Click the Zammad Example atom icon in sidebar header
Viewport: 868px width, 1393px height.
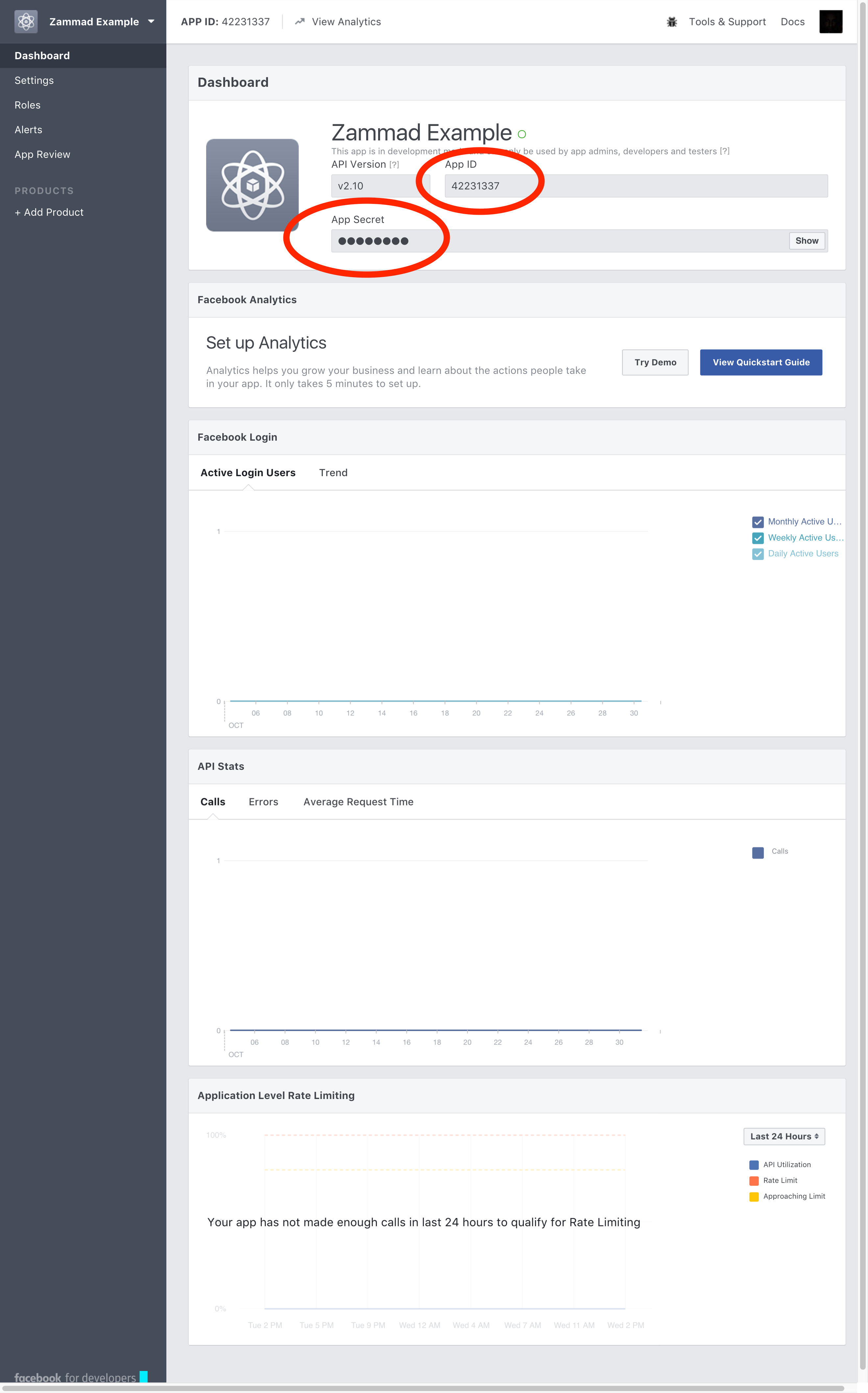click(26, 22)
